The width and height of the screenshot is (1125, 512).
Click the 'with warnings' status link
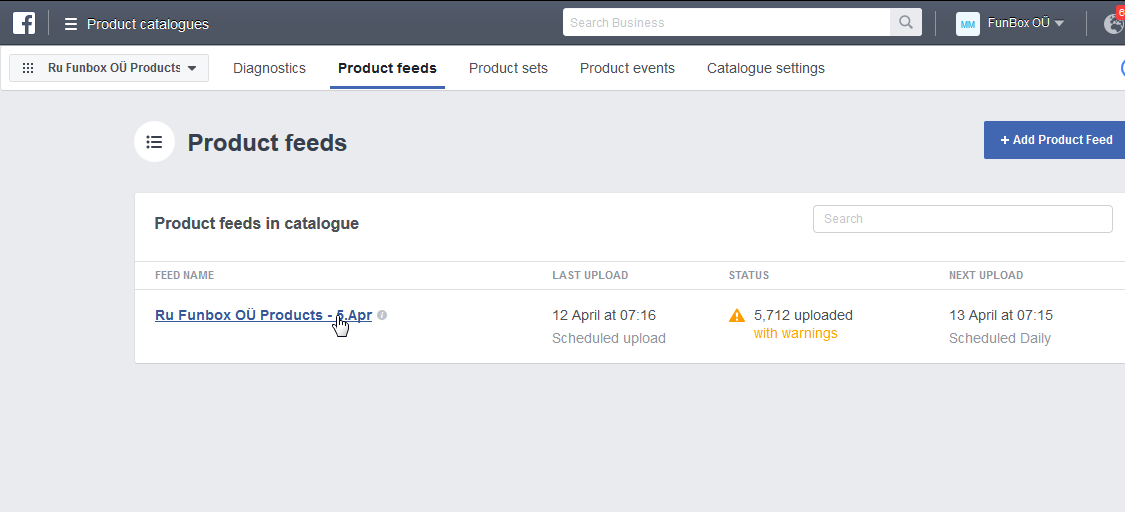[795, 333]
